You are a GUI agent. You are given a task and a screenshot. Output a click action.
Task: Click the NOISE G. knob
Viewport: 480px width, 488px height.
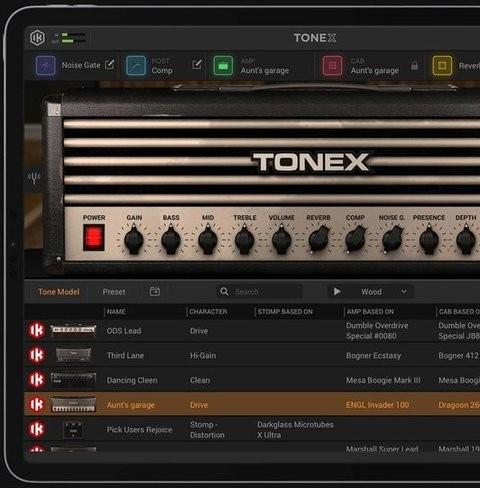pyautogui.click(x=392, y=239)
